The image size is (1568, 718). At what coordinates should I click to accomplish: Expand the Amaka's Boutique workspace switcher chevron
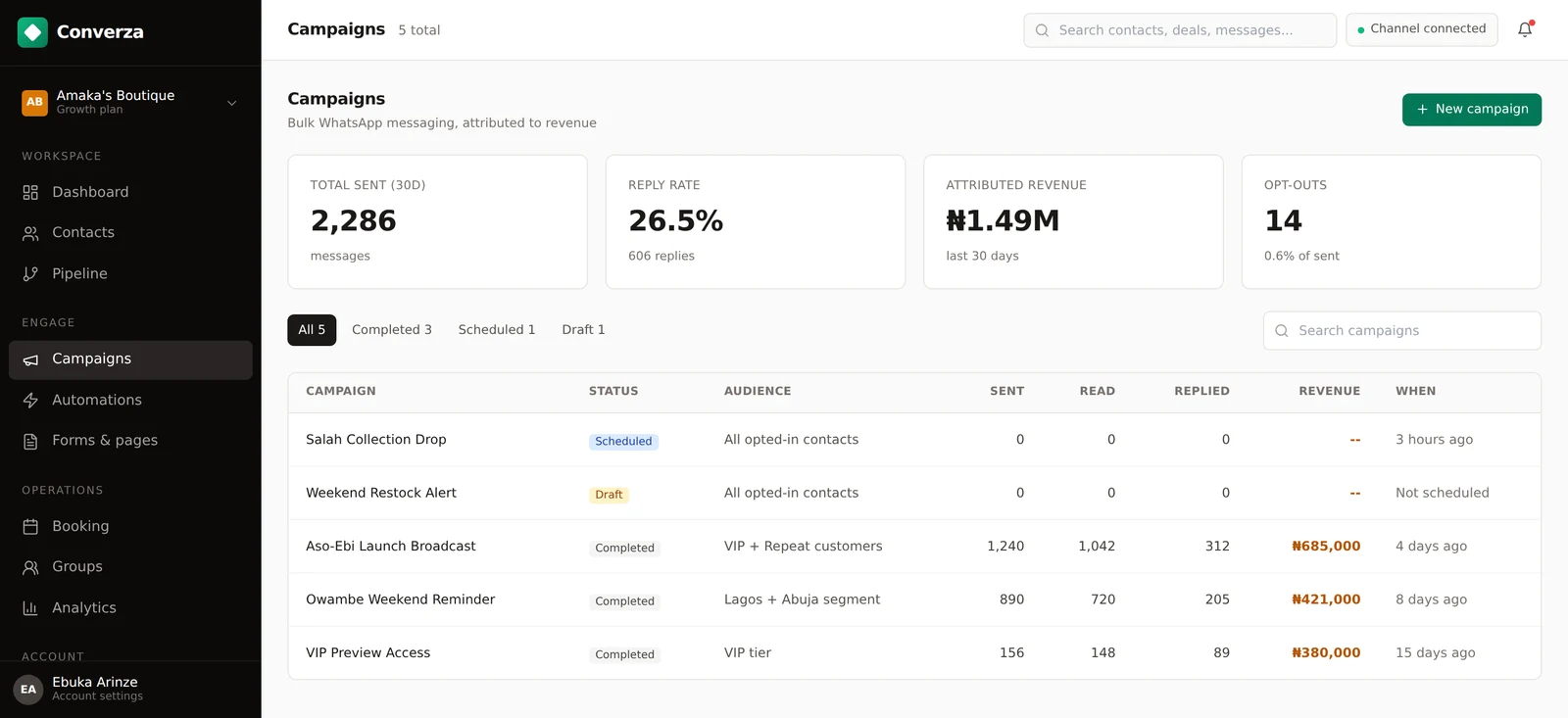232,103
